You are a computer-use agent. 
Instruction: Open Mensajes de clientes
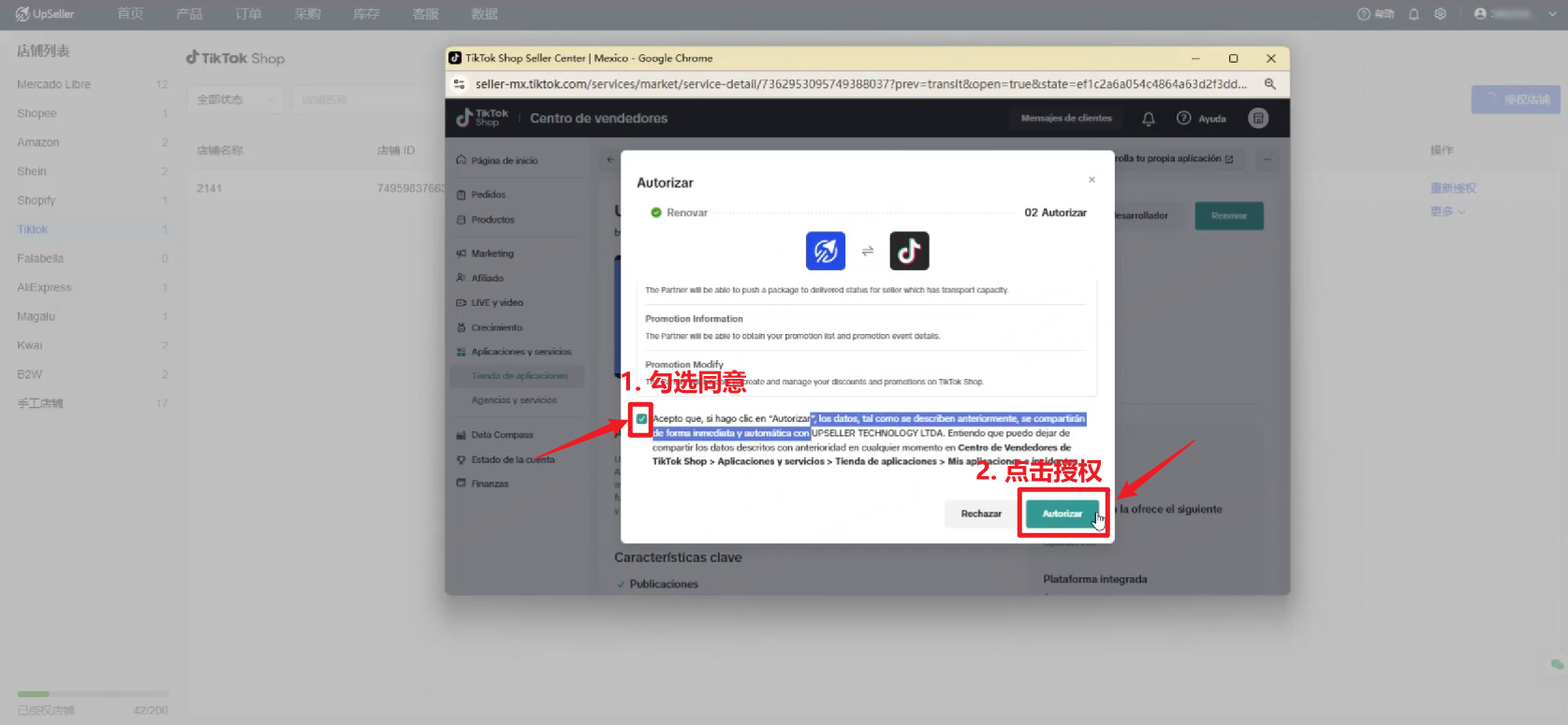1066,118
